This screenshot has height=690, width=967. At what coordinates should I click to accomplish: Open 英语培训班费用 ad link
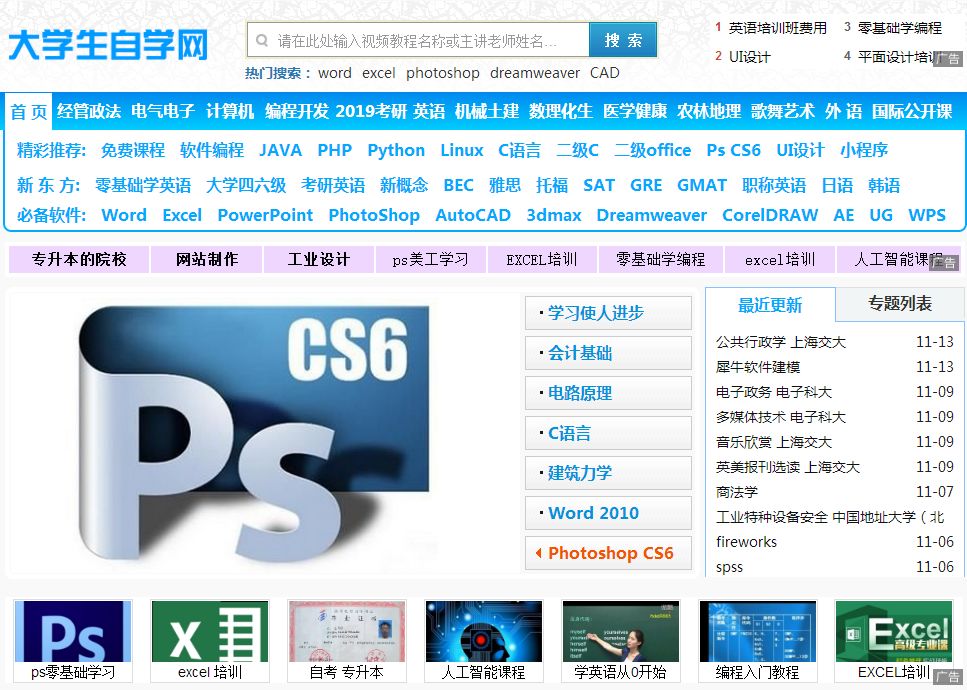coord(777,28)
